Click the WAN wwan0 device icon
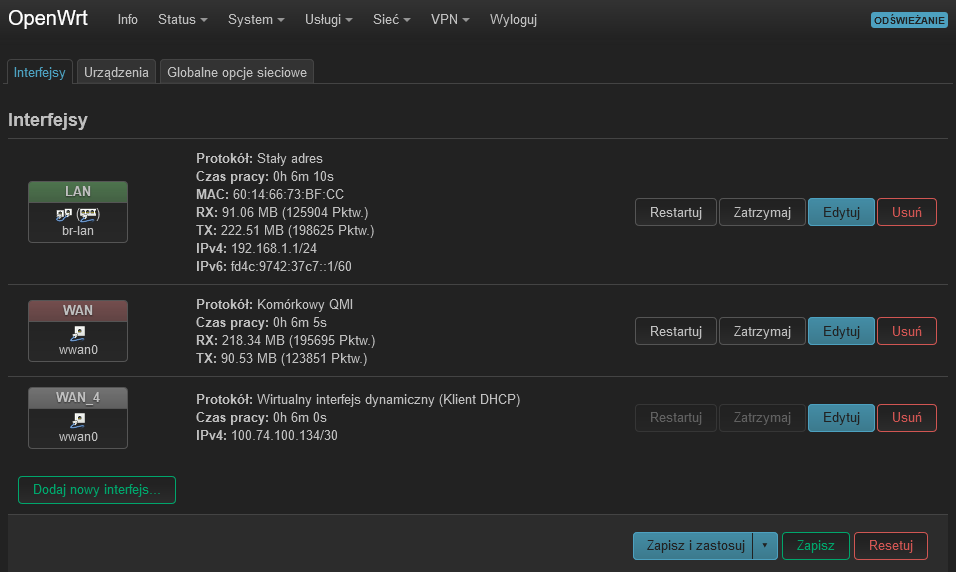This screenshot has height=572, width=956. pos(78,333)
